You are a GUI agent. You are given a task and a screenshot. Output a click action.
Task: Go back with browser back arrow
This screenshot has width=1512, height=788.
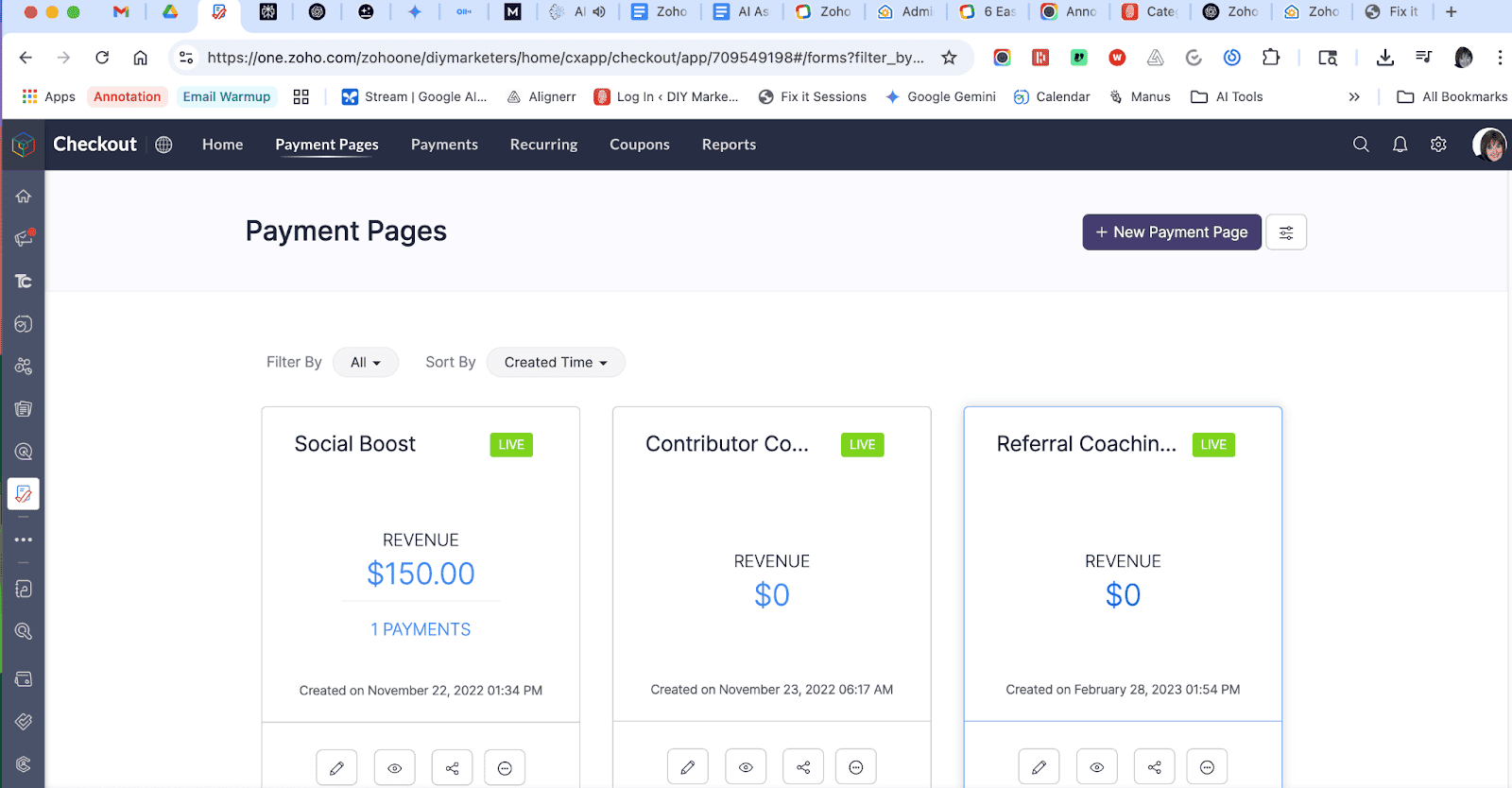[x=26, y=58]
